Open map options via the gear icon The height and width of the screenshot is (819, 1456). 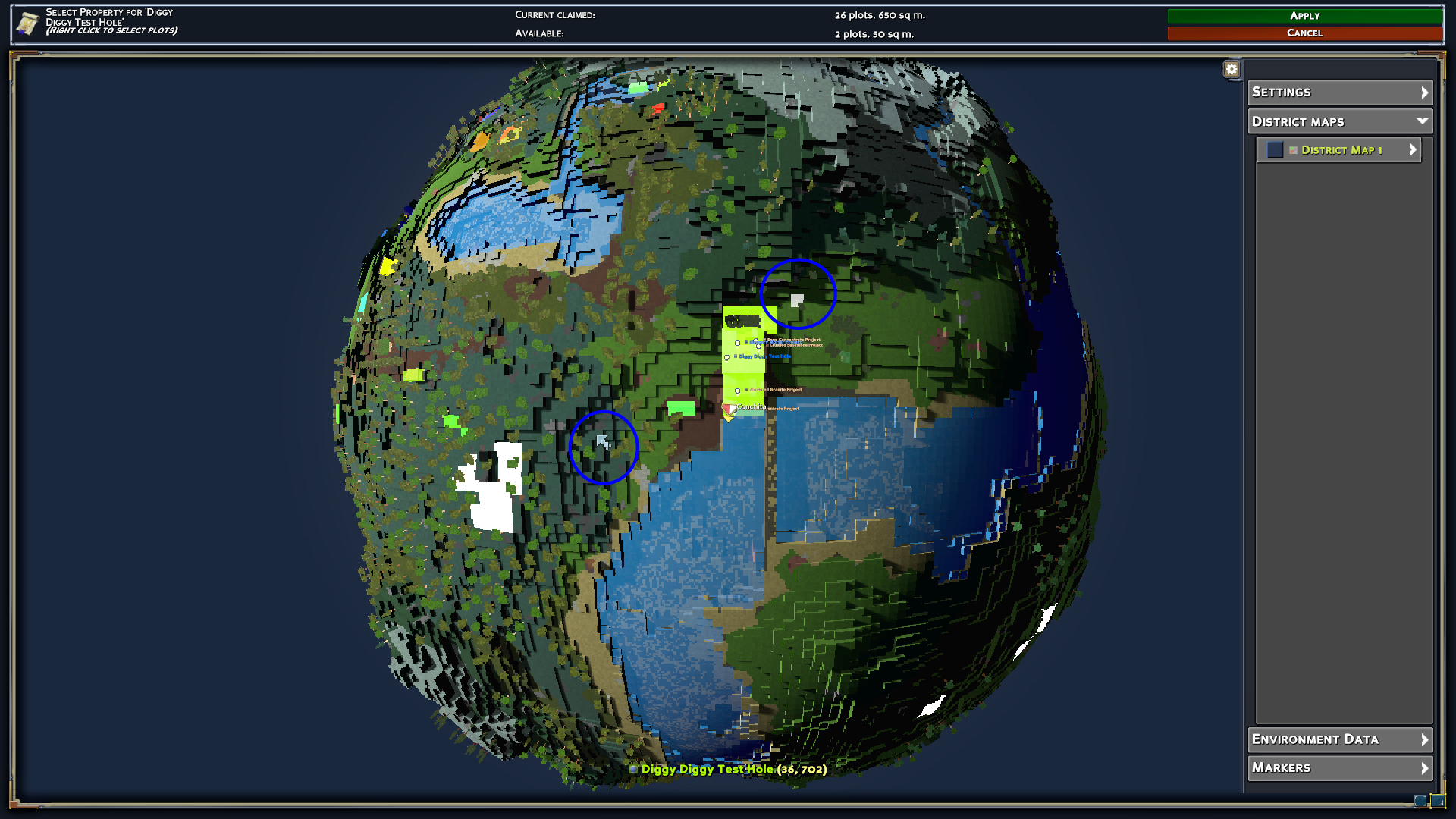(x=1232, y=69)
